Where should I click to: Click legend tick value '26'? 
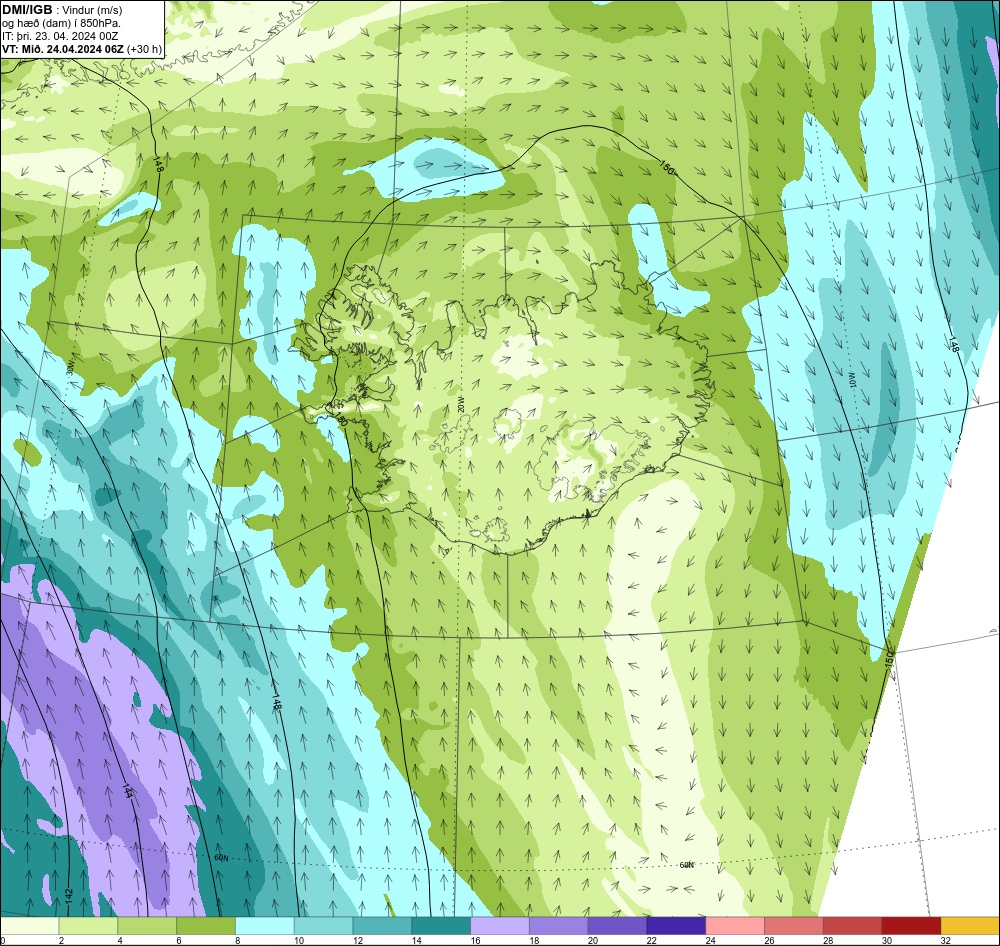769,940
